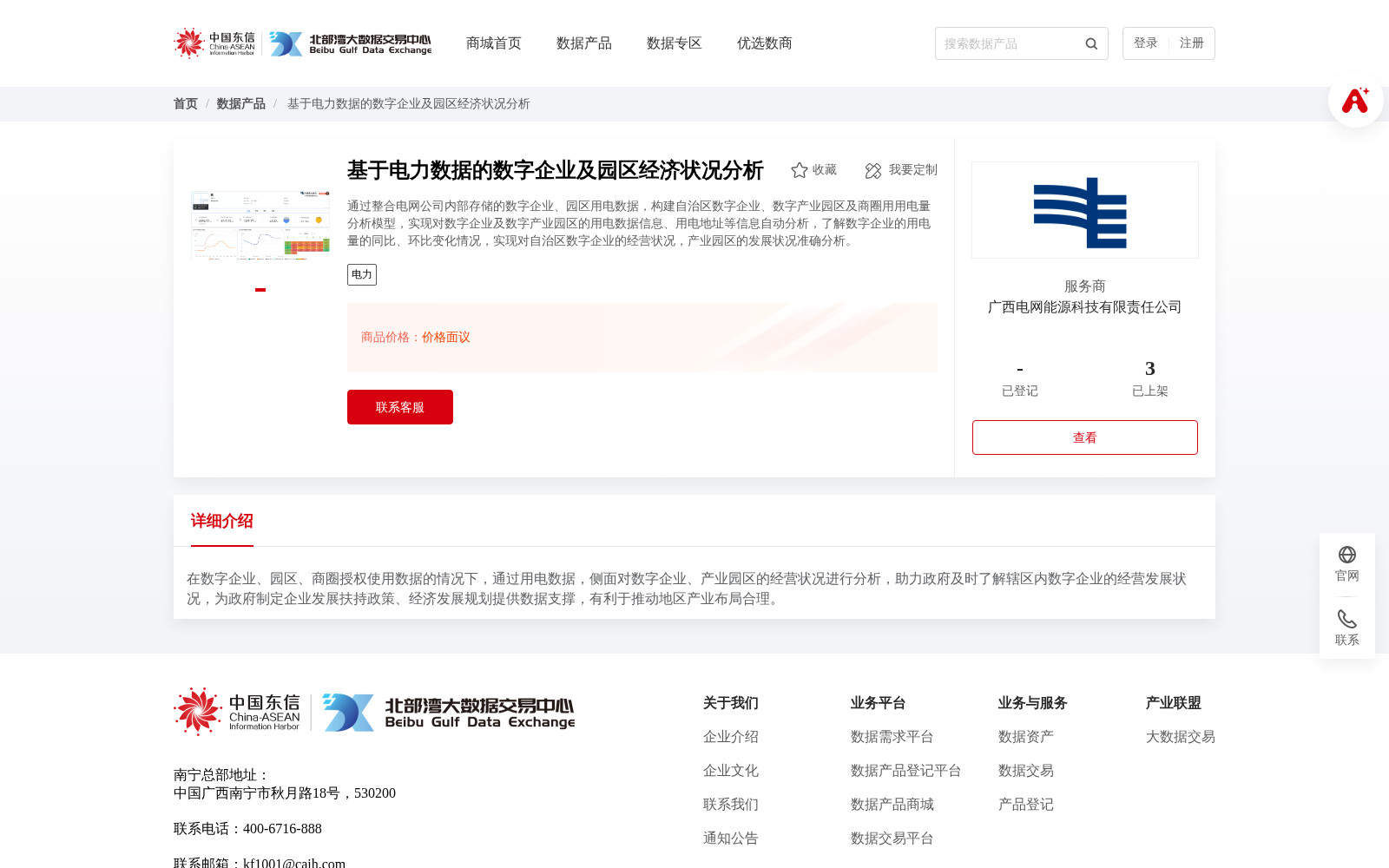Click the last breadcrumb item with product name
The width and height of the screenshot is (1389, 868).
point(409,104)
